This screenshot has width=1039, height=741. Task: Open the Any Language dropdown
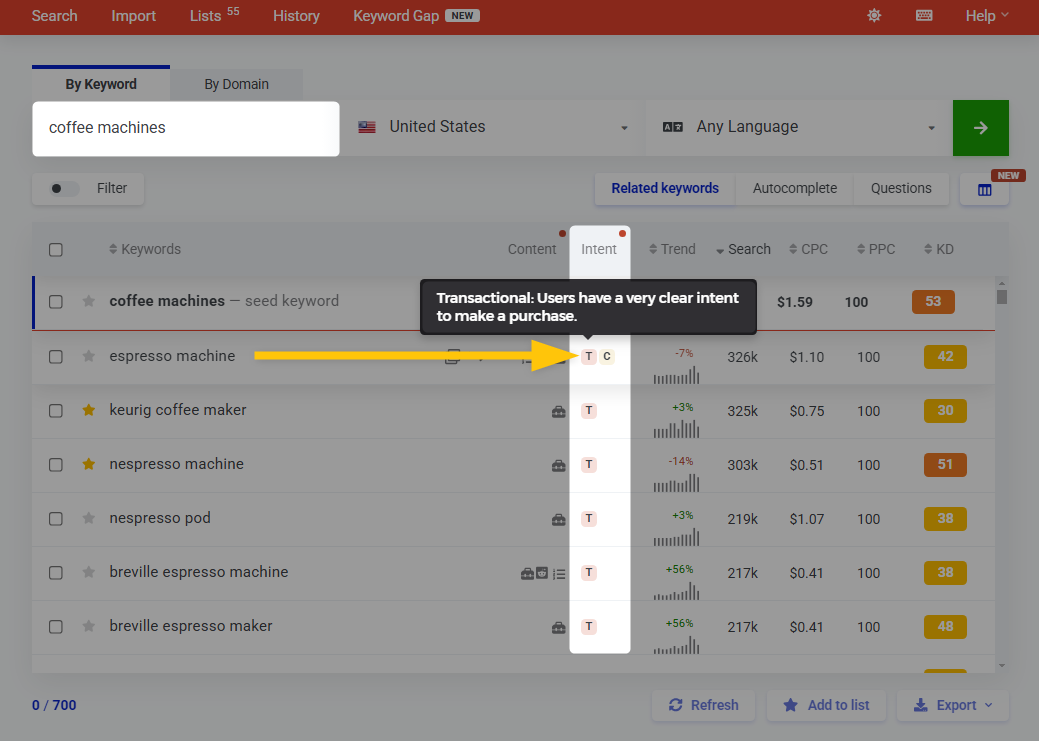click(x=795, y=127)
